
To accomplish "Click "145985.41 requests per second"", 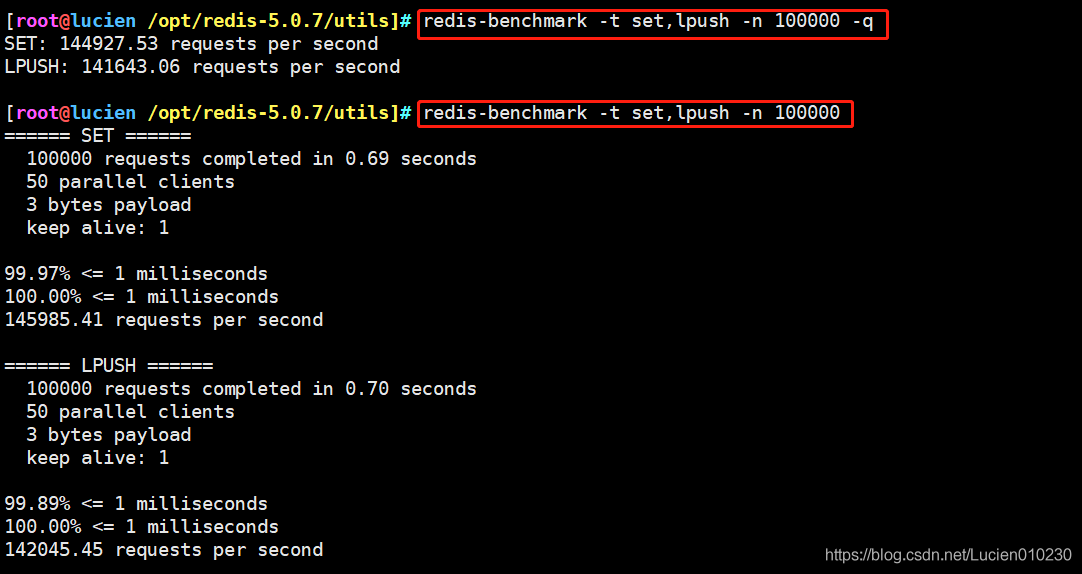I will 164,320.
